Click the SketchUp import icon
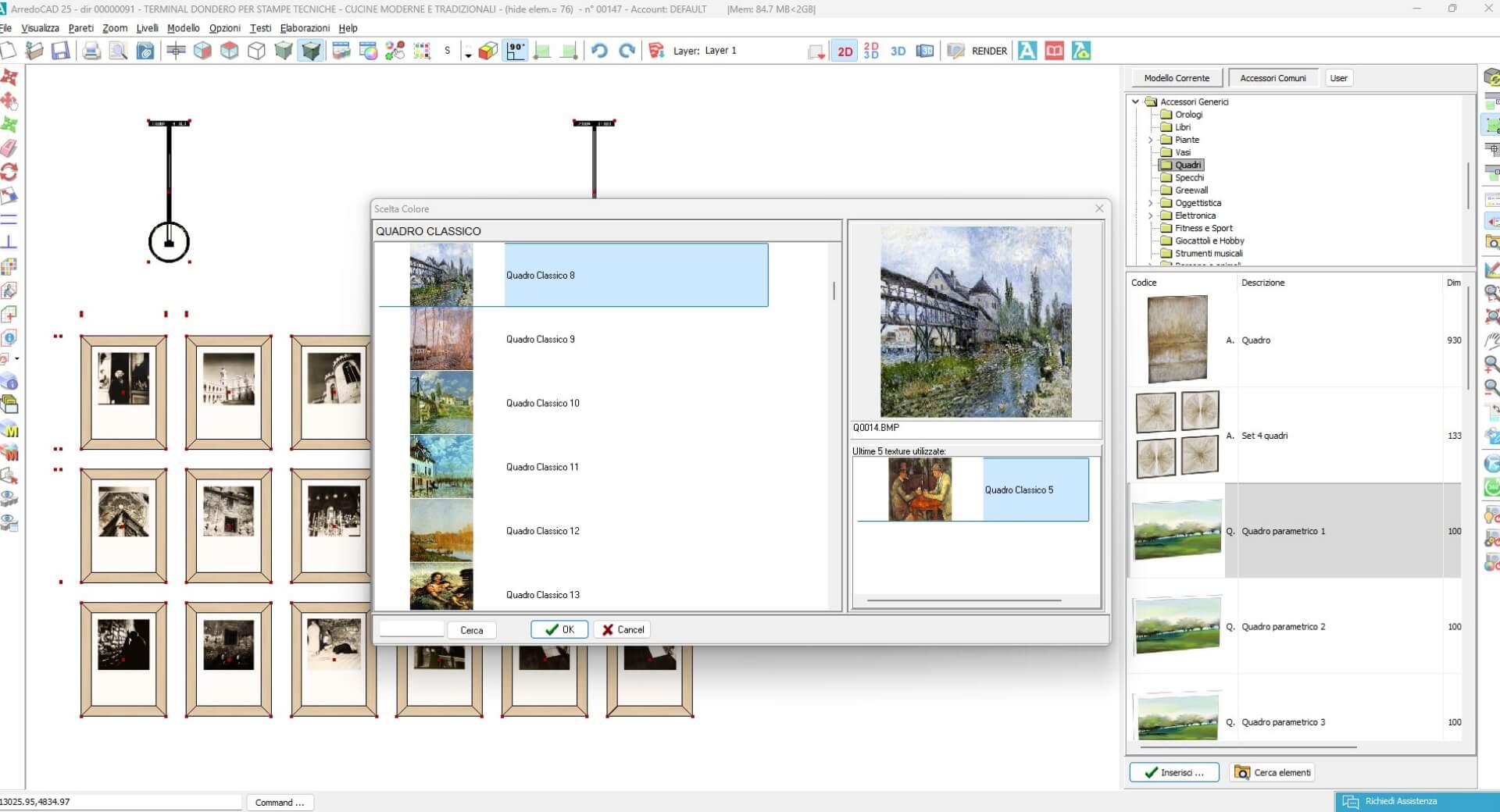 click(x=656, y=51)
